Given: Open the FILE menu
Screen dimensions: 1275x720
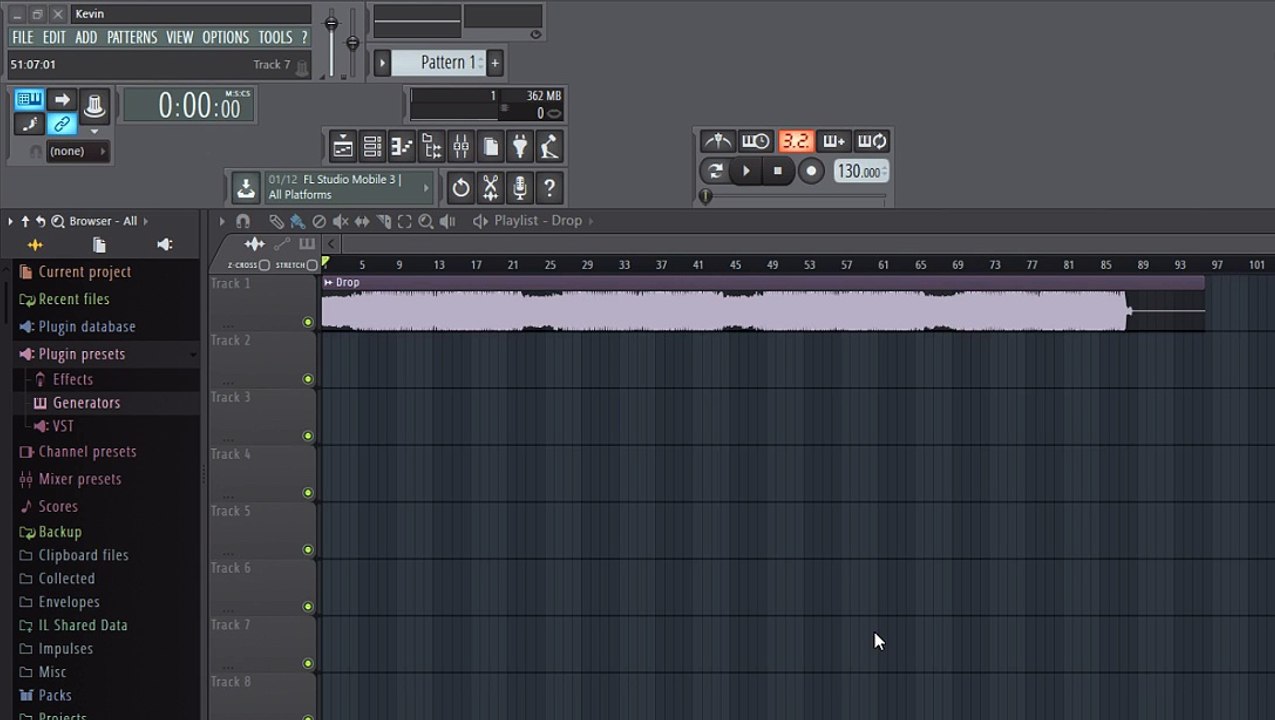Looking at the screenshot, I should click(23, 37).
